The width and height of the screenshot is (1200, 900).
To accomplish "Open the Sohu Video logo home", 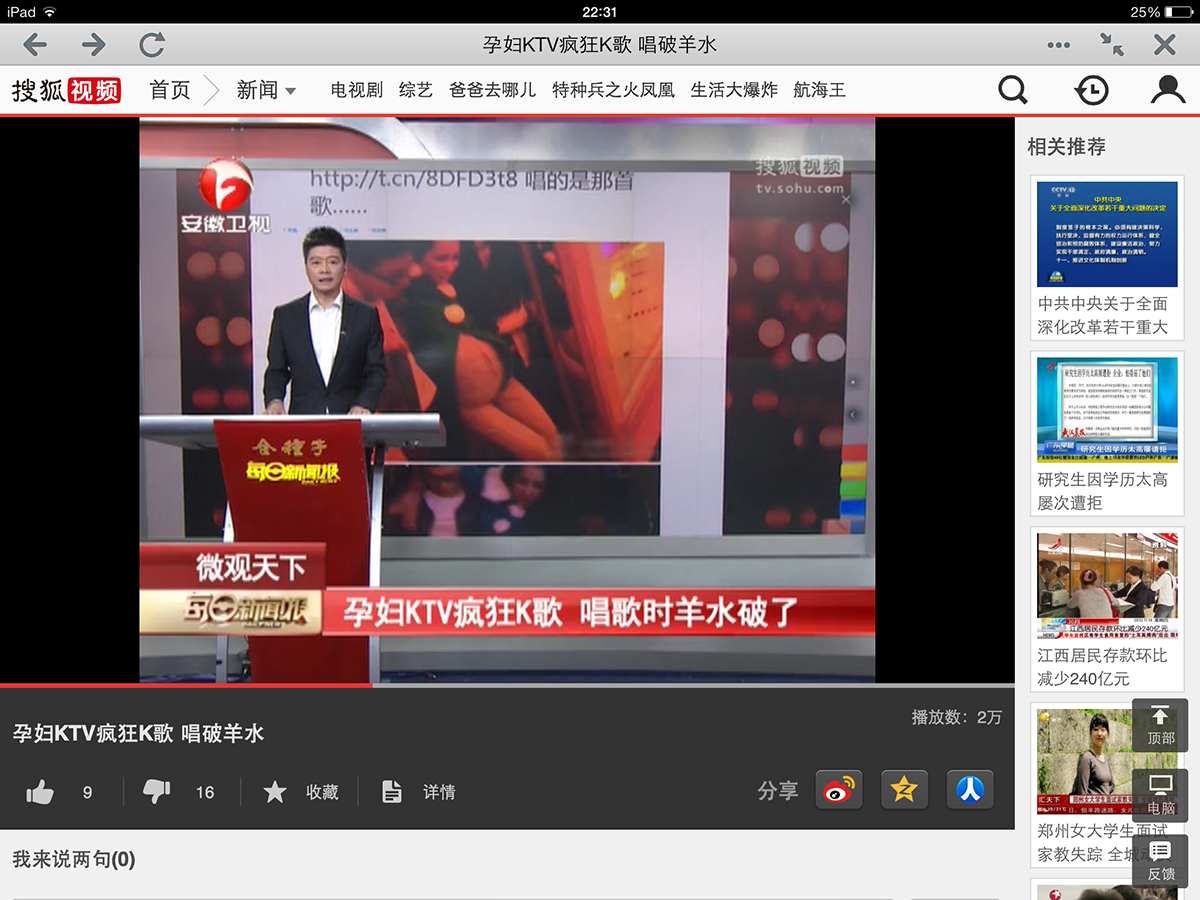I will tap(66, 90).
